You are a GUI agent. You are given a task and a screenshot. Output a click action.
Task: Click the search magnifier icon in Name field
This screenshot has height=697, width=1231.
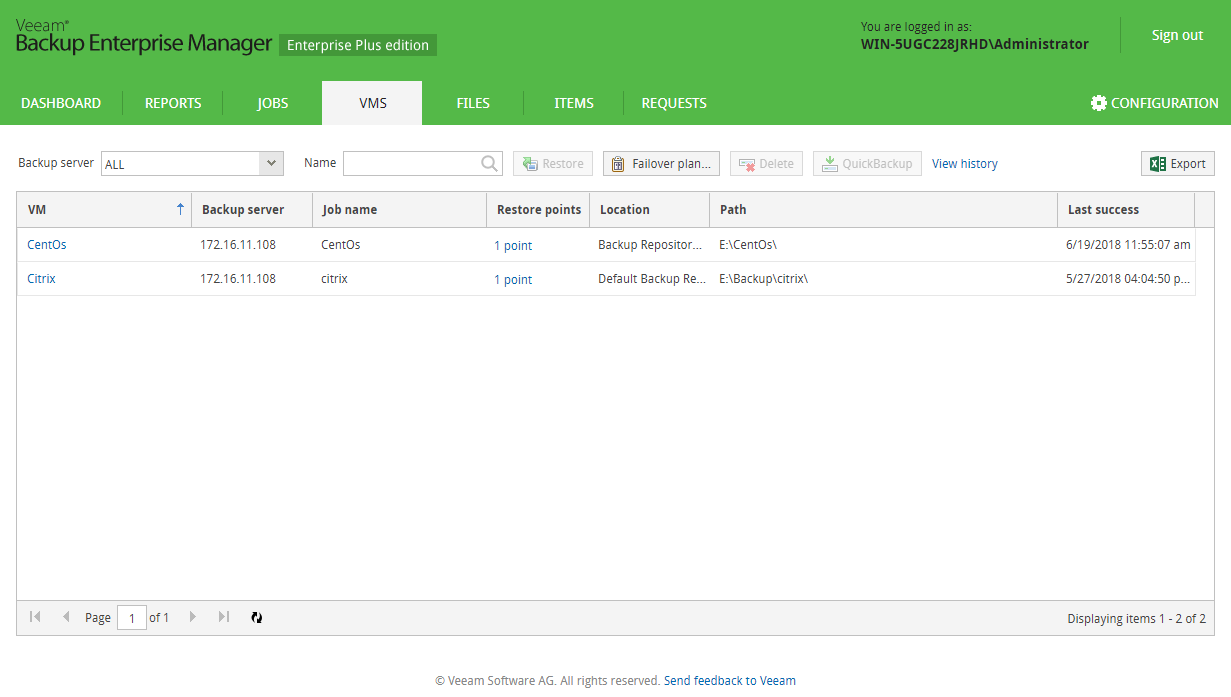click(490, 164)
